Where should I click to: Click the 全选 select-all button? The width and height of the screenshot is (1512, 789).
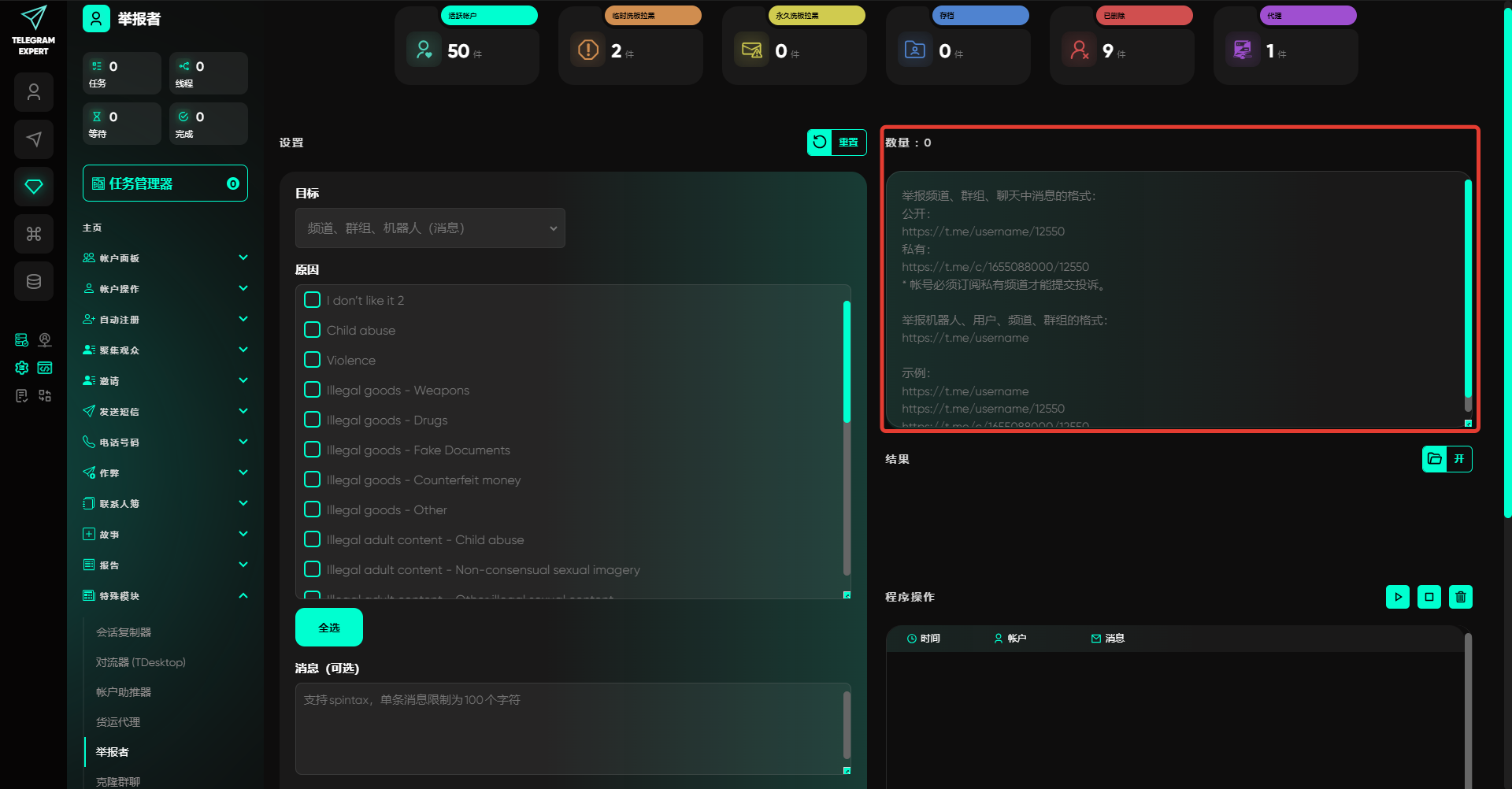tap(329, 628)
